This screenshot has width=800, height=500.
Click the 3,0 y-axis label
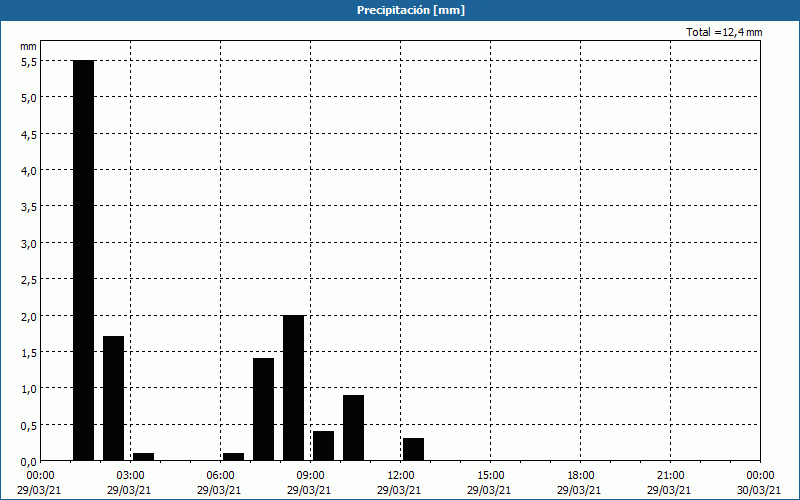click(x=29, y=243)
